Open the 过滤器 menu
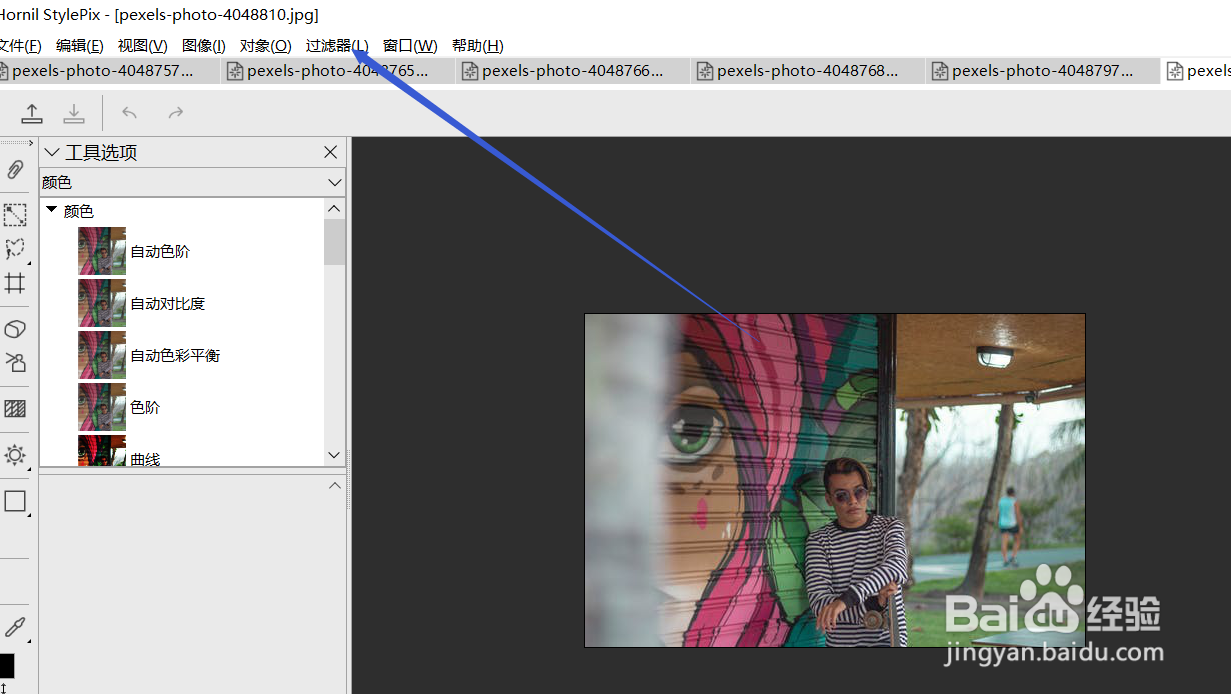 tap(337, 46)
